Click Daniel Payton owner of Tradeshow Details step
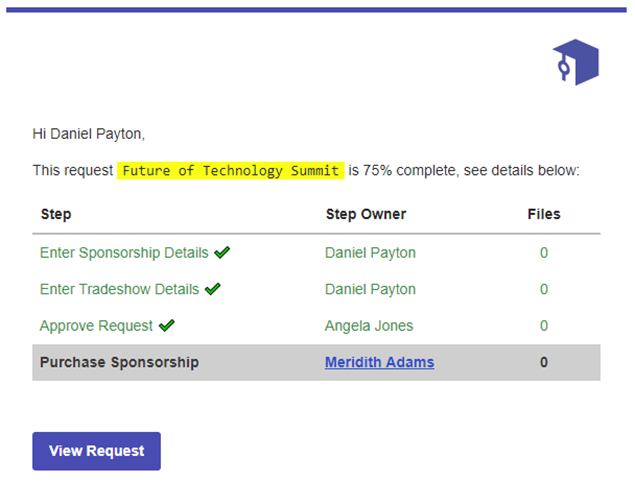 pyautogui.click(x=370, y=289)
